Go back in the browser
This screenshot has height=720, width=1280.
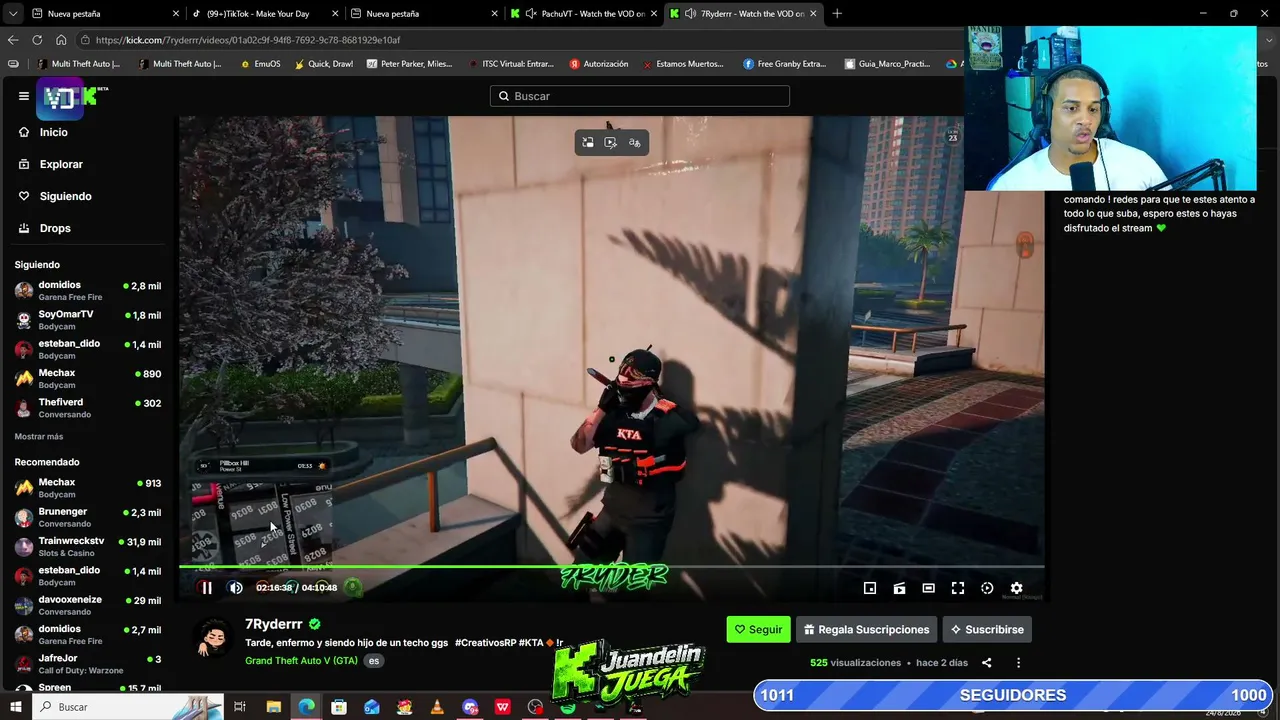coord(13,40)
